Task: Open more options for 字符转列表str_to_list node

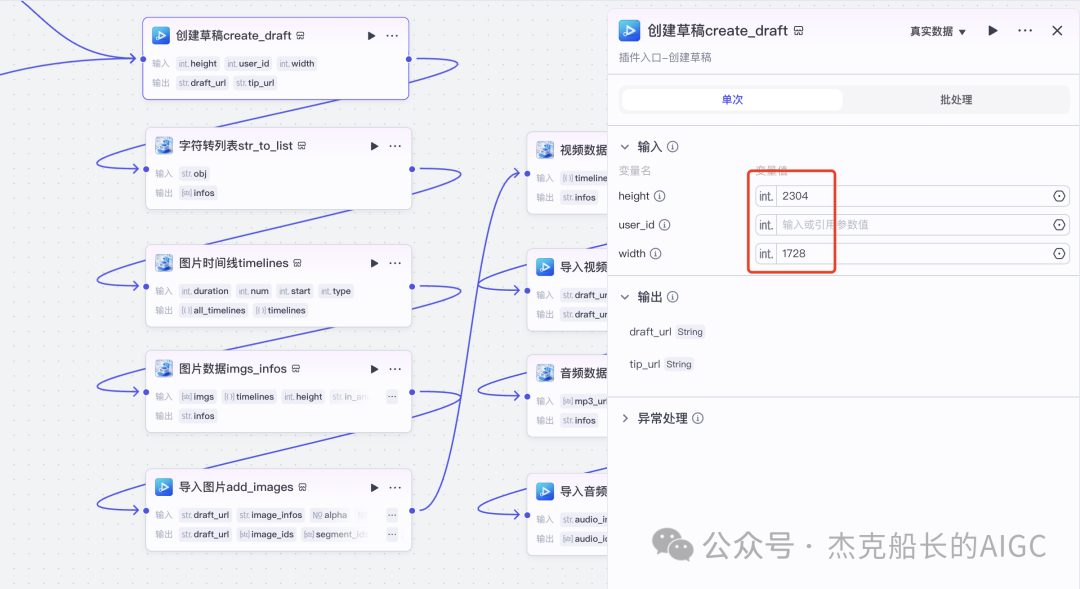Action: [x=395, y=146]
